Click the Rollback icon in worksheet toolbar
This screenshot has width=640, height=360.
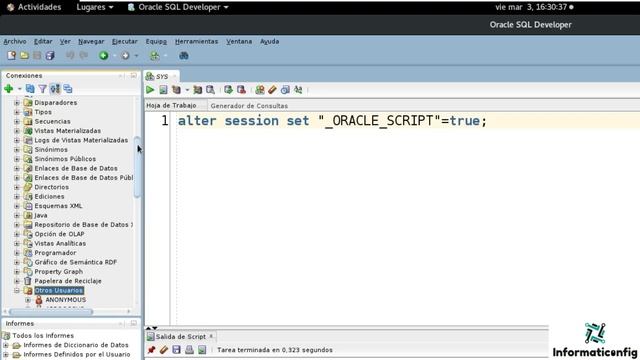(x=241, y=90)
